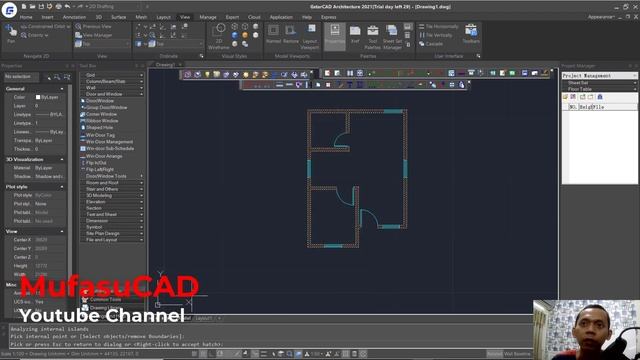Select the Win-Door Tag tool
640x360 pixels.
[98, 135]
